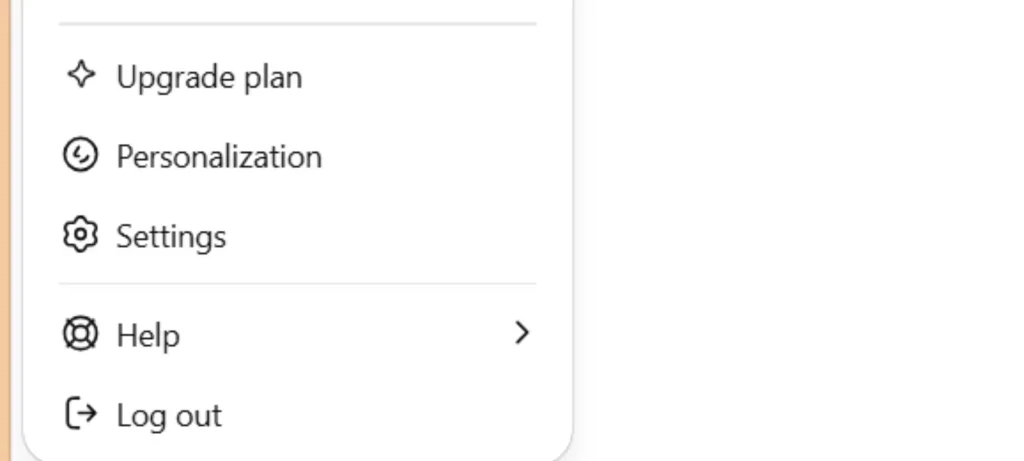The height and width of the screenshot is (461, 1024).
Task: Click blank white area outside the menu
Action: (x=800, y=230)
